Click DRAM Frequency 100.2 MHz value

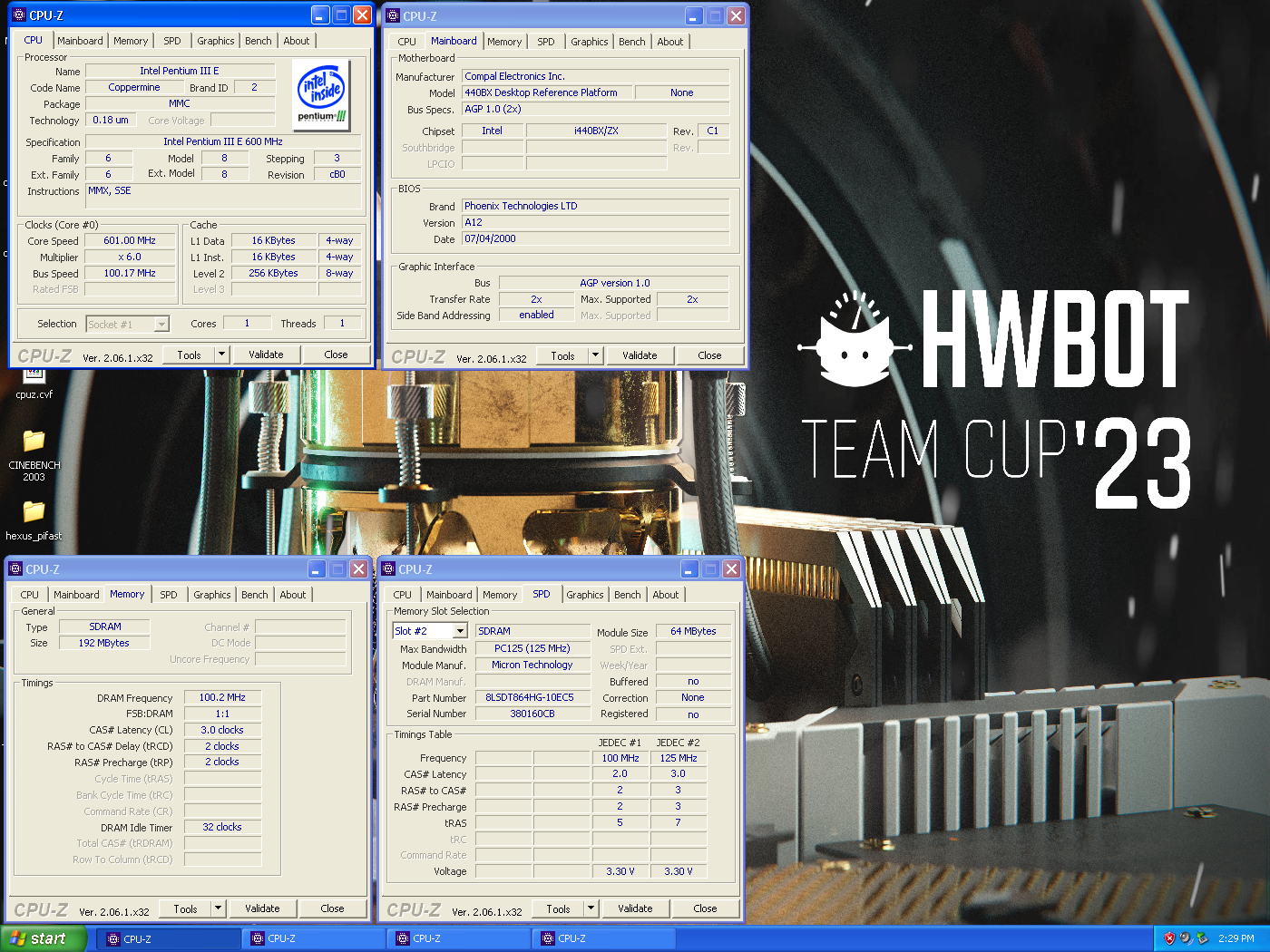[222, 697]
